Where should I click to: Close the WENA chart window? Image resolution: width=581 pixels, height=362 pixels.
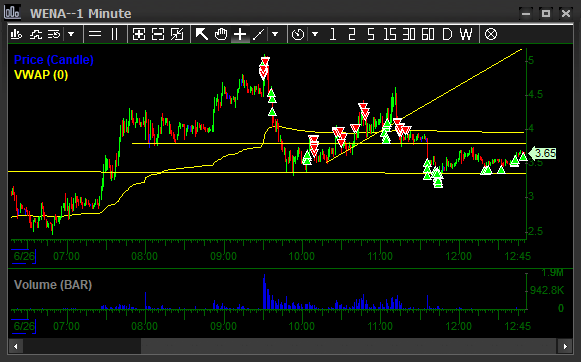[566, 14]
